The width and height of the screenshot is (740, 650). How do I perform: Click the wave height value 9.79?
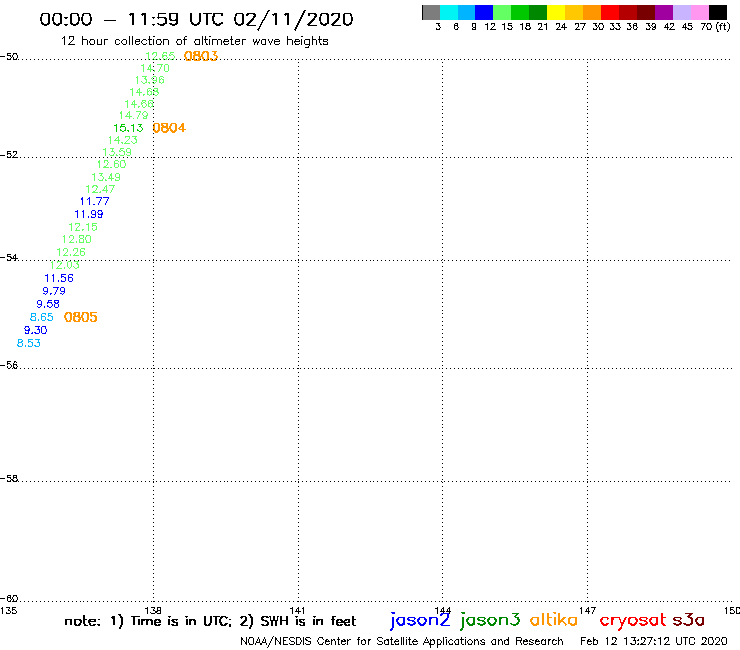point(54,291)
